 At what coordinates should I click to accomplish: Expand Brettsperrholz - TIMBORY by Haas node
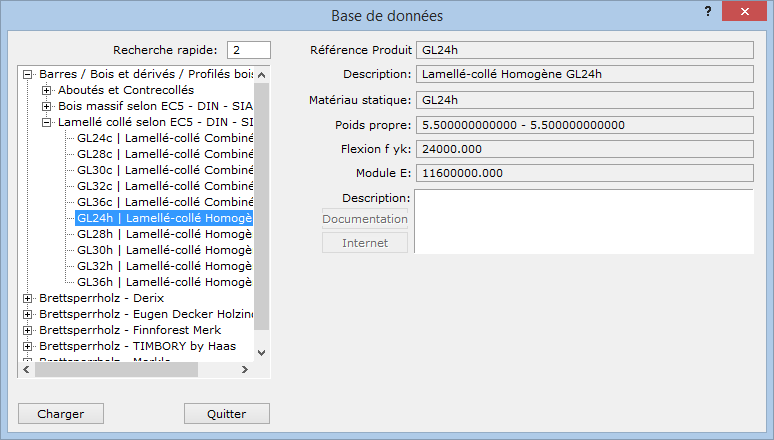(28, 346)
